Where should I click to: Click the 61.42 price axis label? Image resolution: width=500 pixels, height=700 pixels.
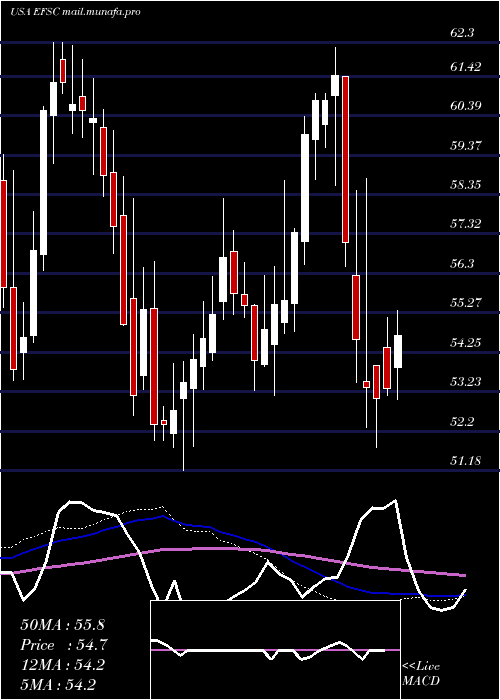point(466,67)
